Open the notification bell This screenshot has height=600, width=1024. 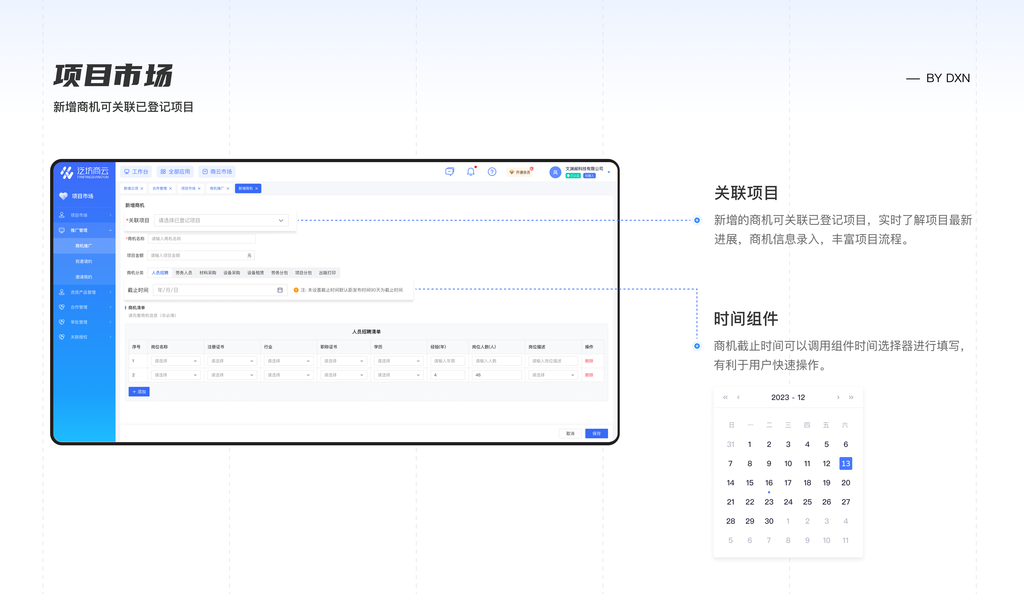471,172
